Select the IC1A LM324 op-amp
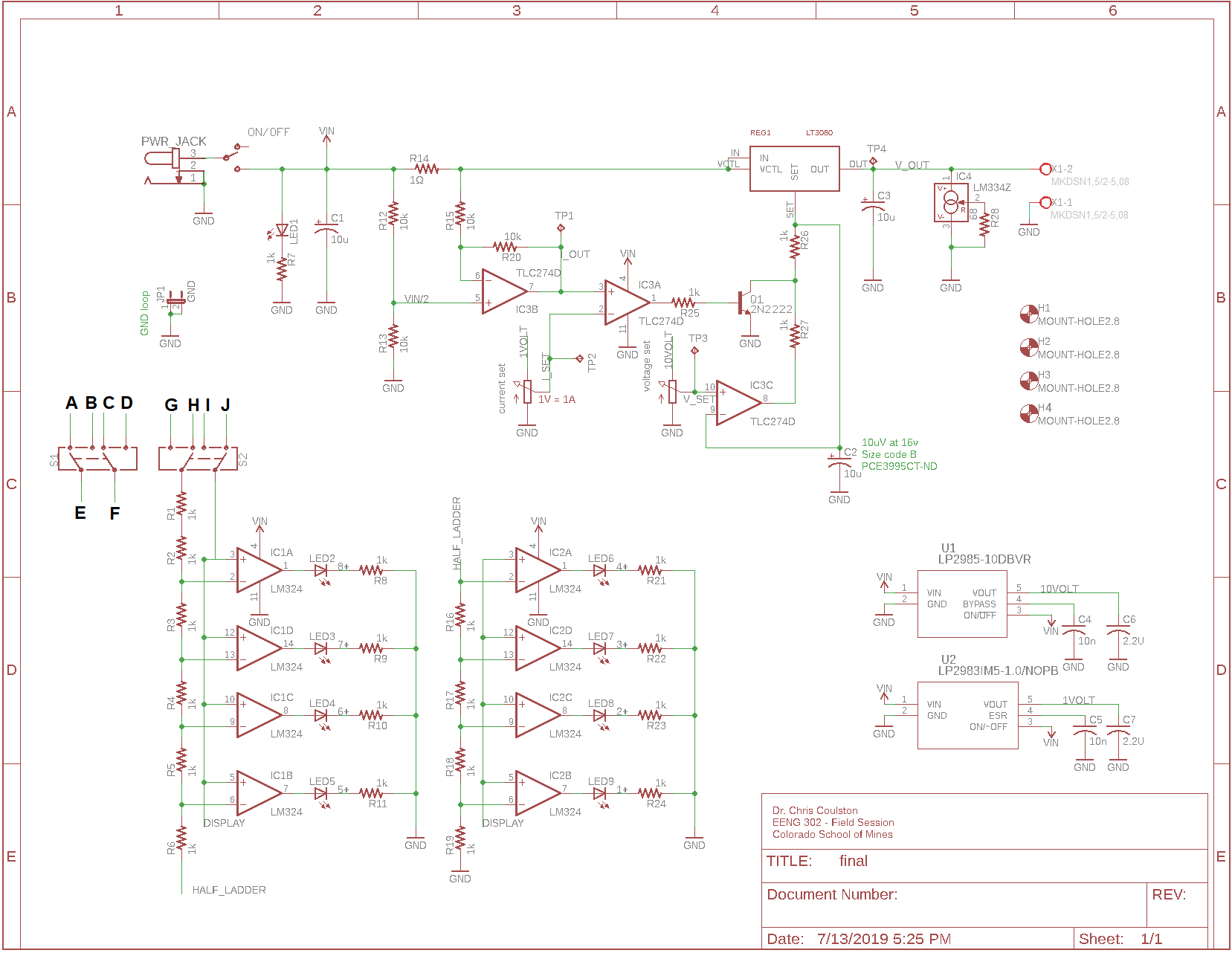1232x953 pixels. [259, 570]
